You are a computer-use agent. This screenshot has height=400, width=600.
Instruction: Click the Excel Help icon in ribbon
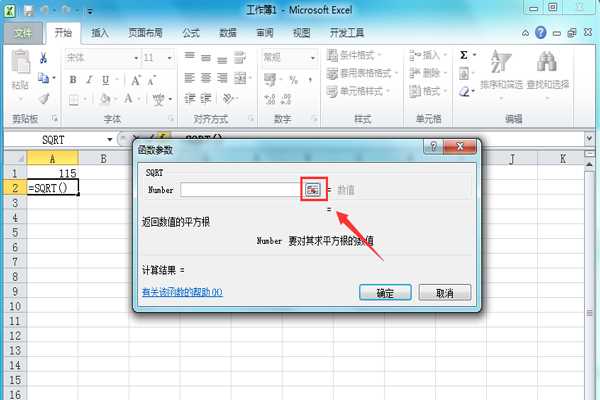click(x=540, y=33)
